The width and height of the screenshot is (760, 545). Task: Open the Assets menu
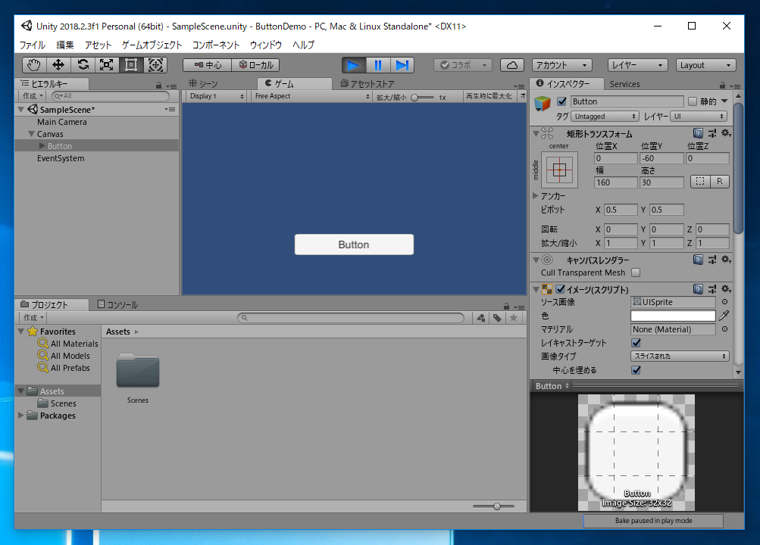tap(98, 45)
